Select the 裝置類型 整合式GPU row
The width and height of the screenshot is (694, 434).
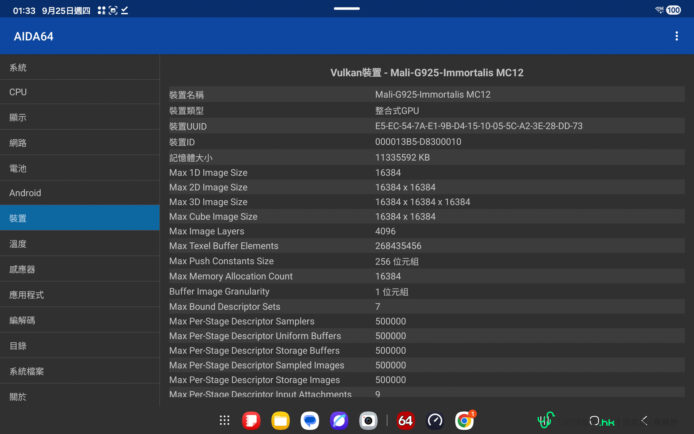tap(426, 111)
